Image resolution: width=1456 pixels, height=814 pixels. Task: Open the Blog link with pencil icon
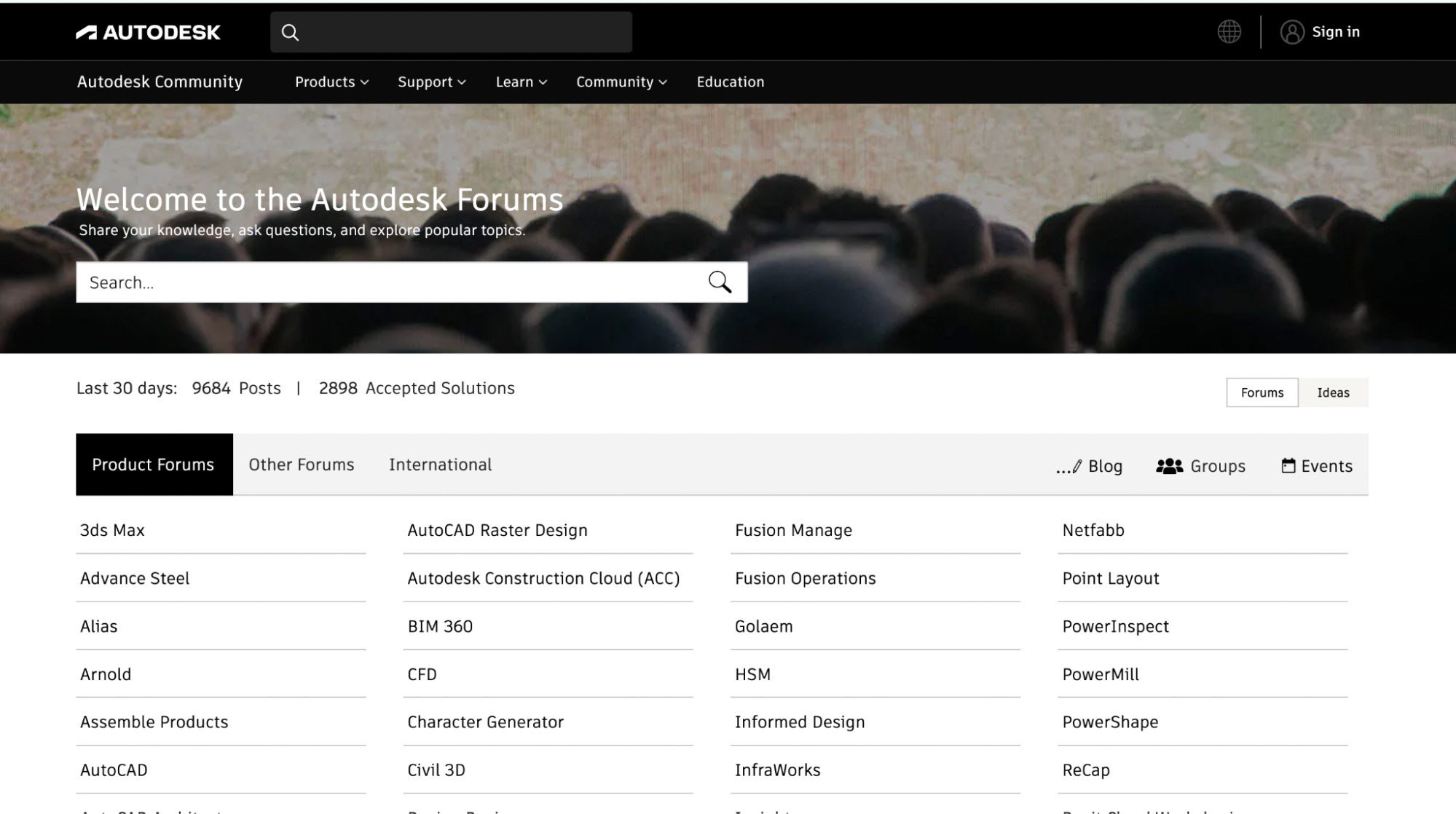tap(1089, 466)
